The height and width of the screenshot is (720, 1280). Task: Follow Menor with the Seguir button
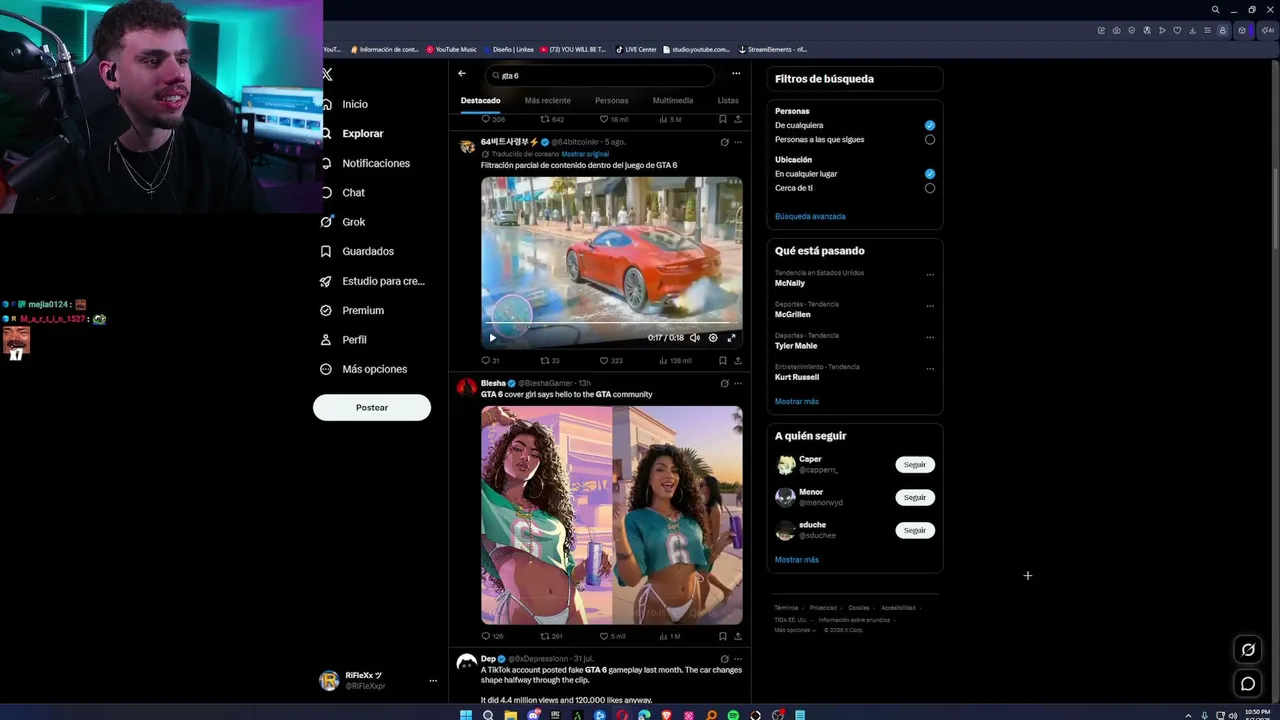[x=915, y=497]
